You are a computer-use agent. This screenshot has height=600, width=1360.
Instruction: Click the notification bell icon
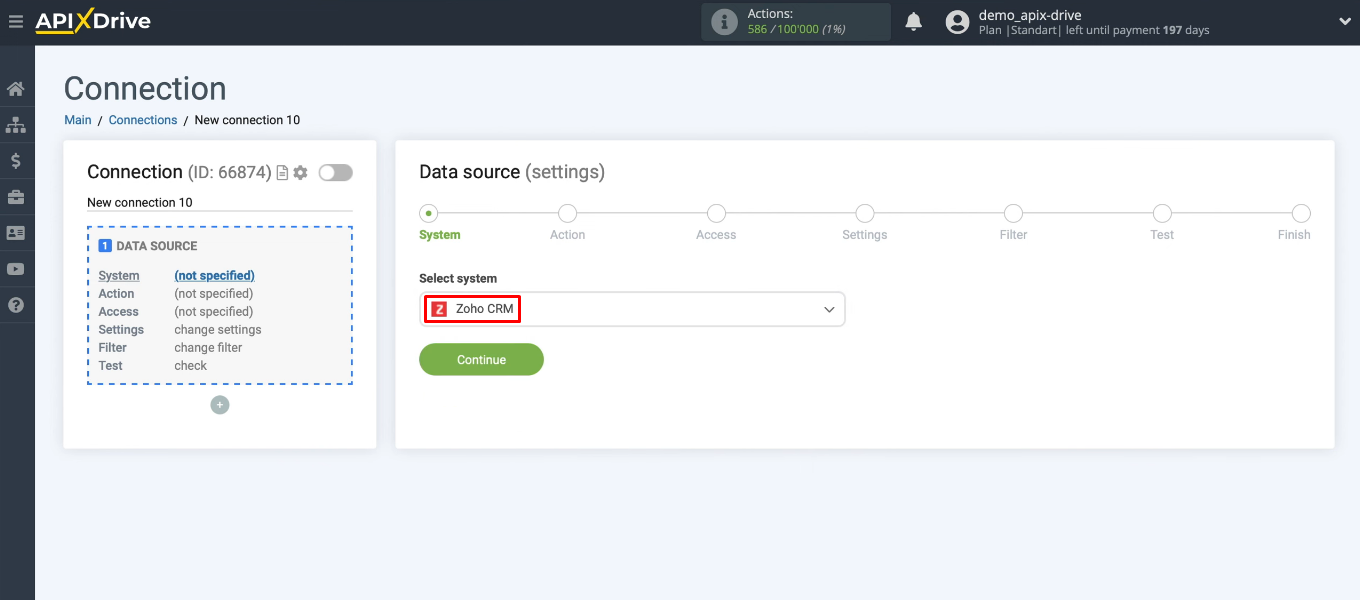click(x=913, y=20)
